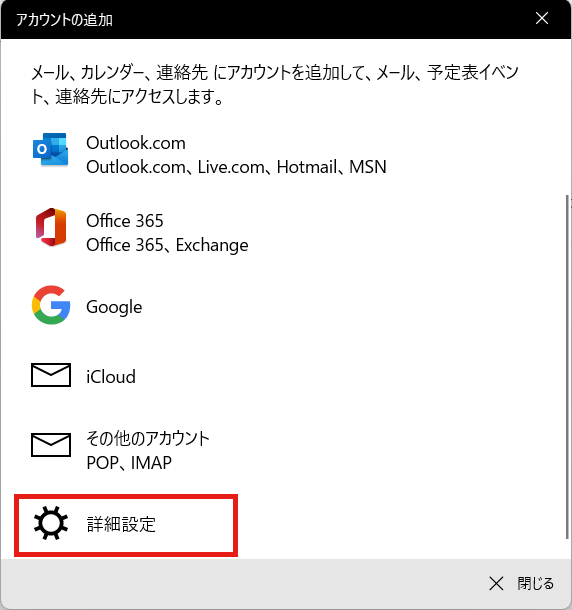Select the Outlook.com account title
Screen dimensions: 572x610
point(136,143)
